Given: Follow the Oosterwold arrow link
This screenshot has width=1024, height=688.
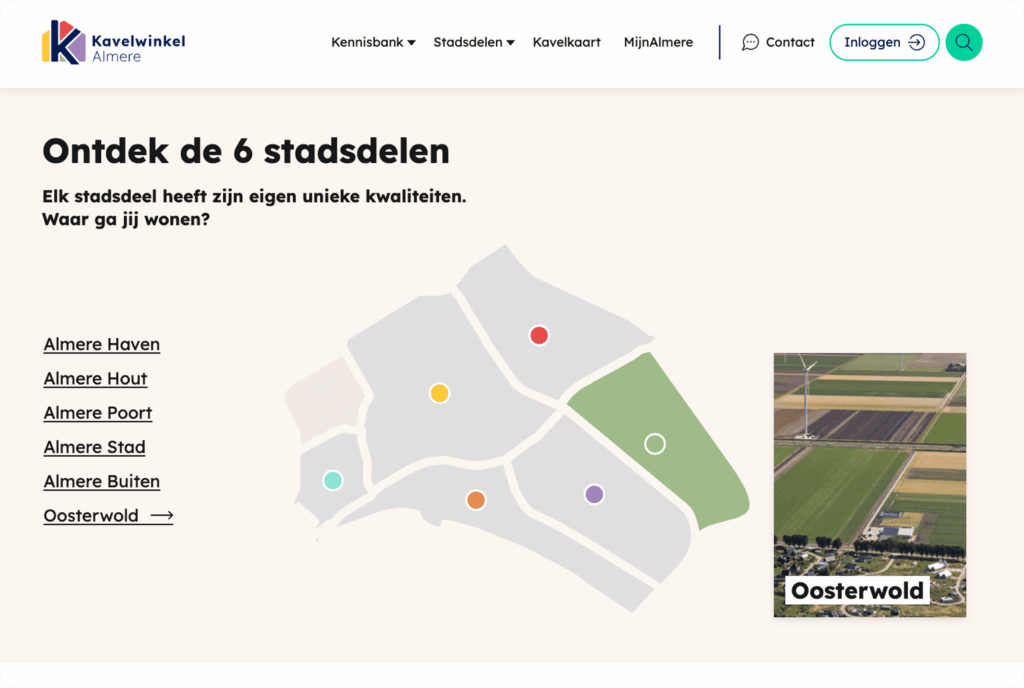Looking at the screenshot, I should point(163,515).
